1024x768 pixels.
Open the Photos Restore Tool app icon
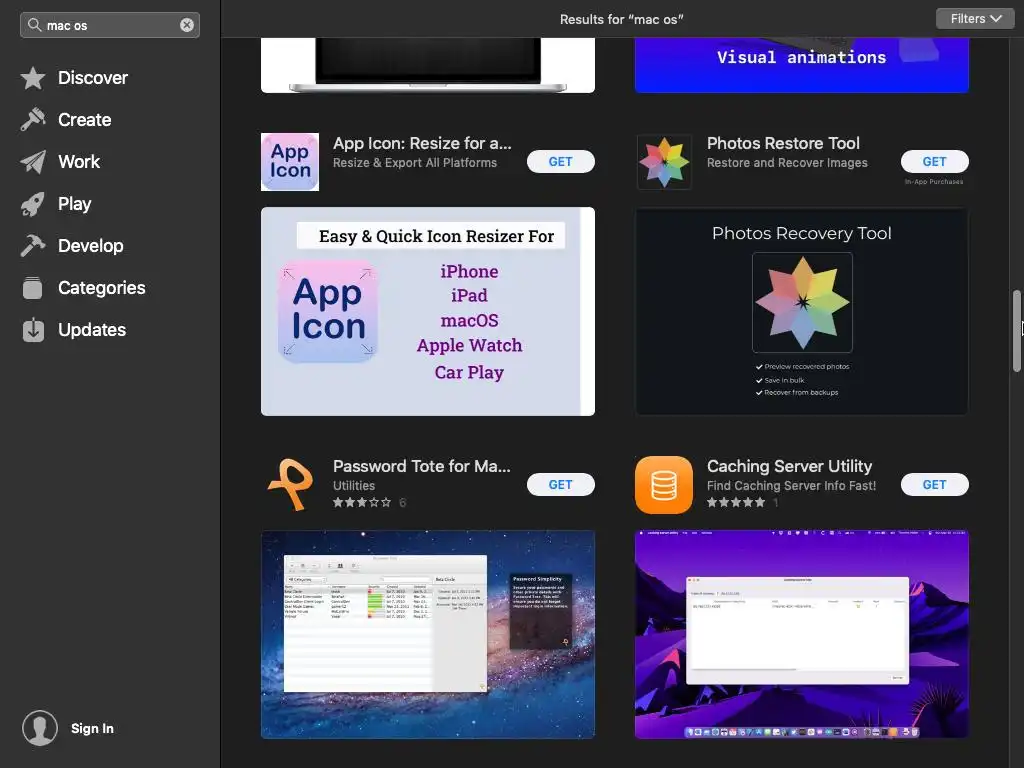[664, 162]
